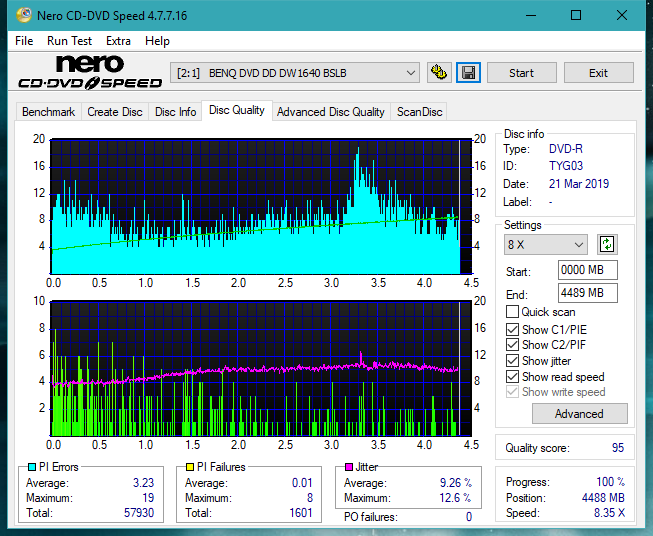Open the drive options icon with hand

(439, 73)
